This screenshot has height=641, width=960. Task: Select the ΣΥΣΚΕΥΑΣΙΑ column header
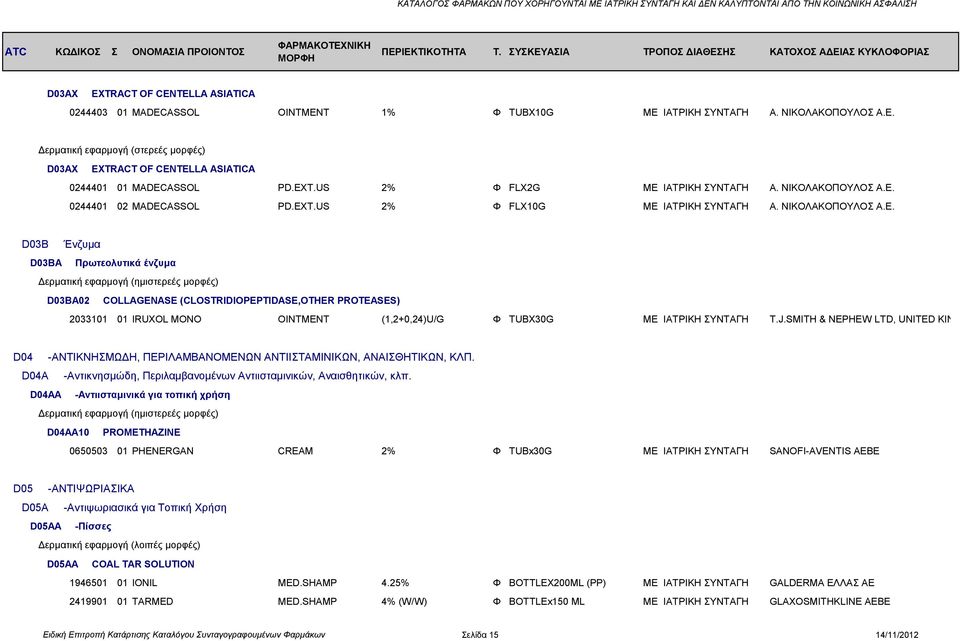tap(539, 51)
